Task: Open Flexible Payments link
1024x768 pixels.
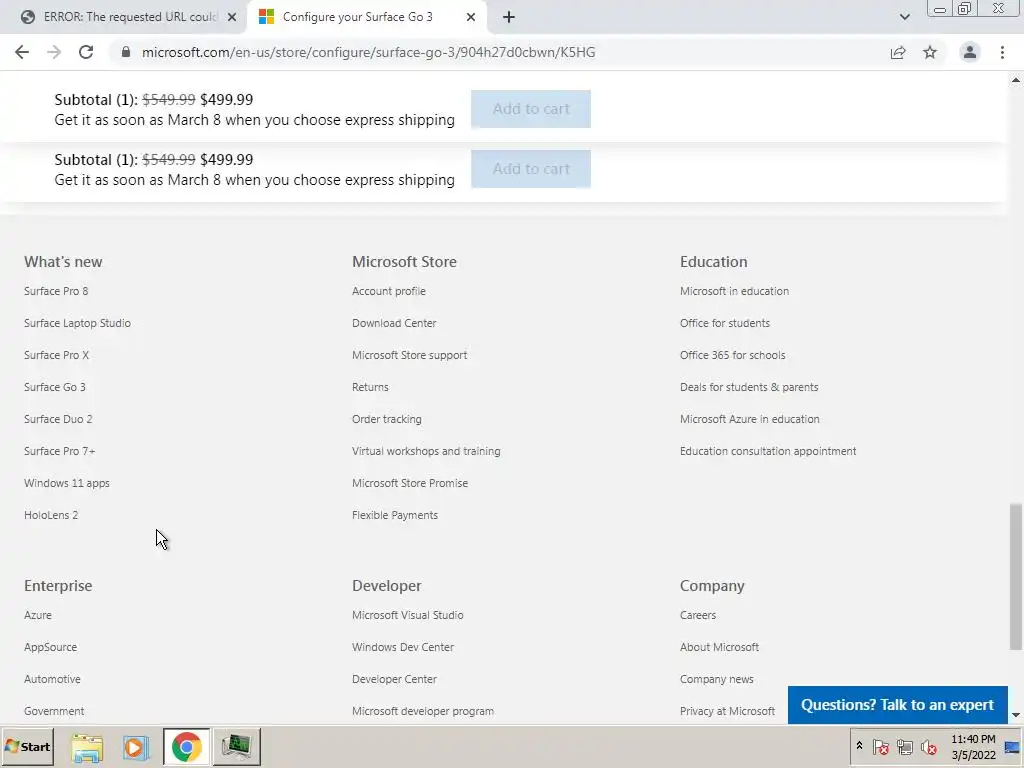Action: point(395,515)
